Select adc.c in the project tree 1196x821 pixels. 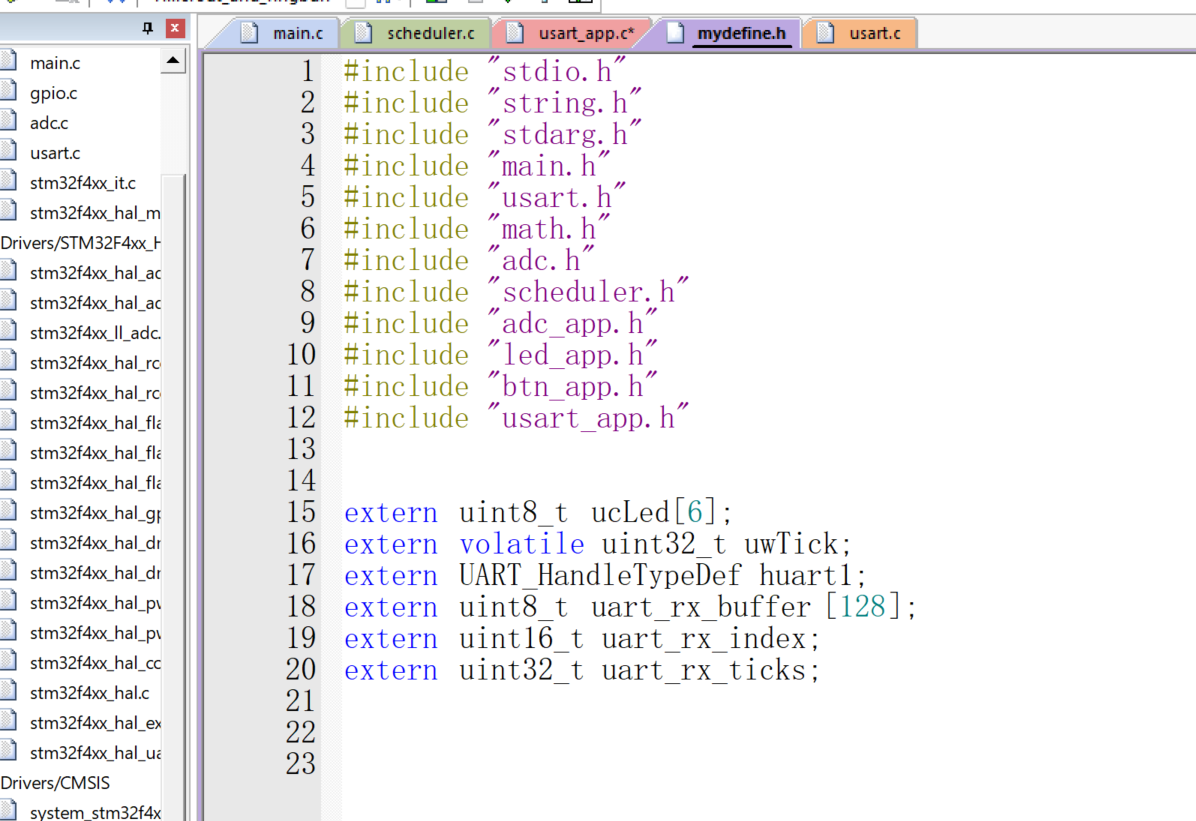(49, 123)
